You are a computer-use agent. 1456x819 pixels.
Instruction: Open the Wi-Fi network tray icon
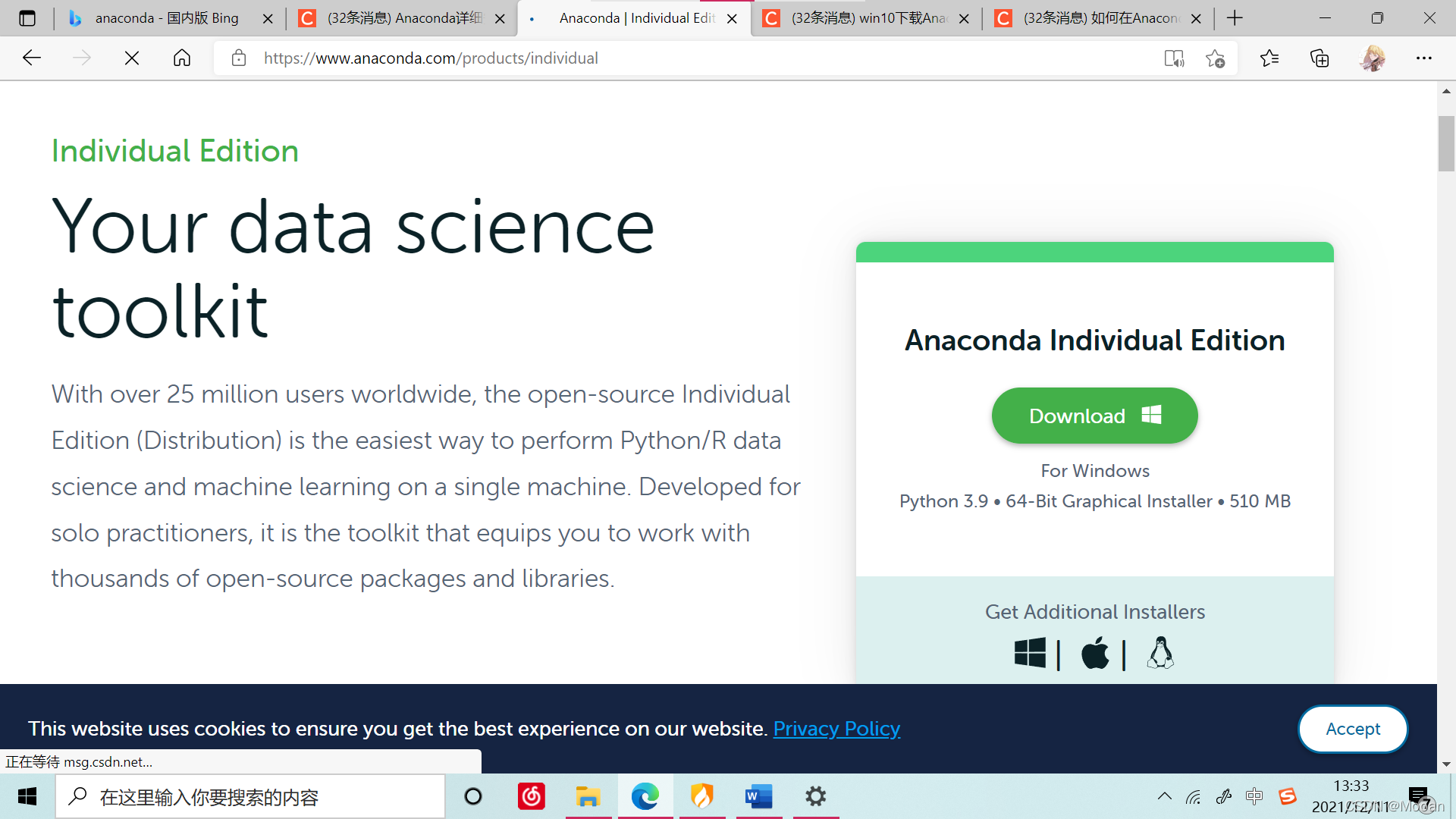(1194, 796)
